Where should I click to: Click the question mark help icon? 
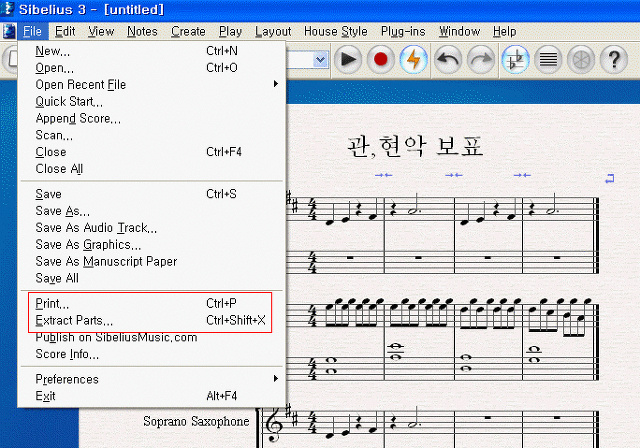pos(613,60)
